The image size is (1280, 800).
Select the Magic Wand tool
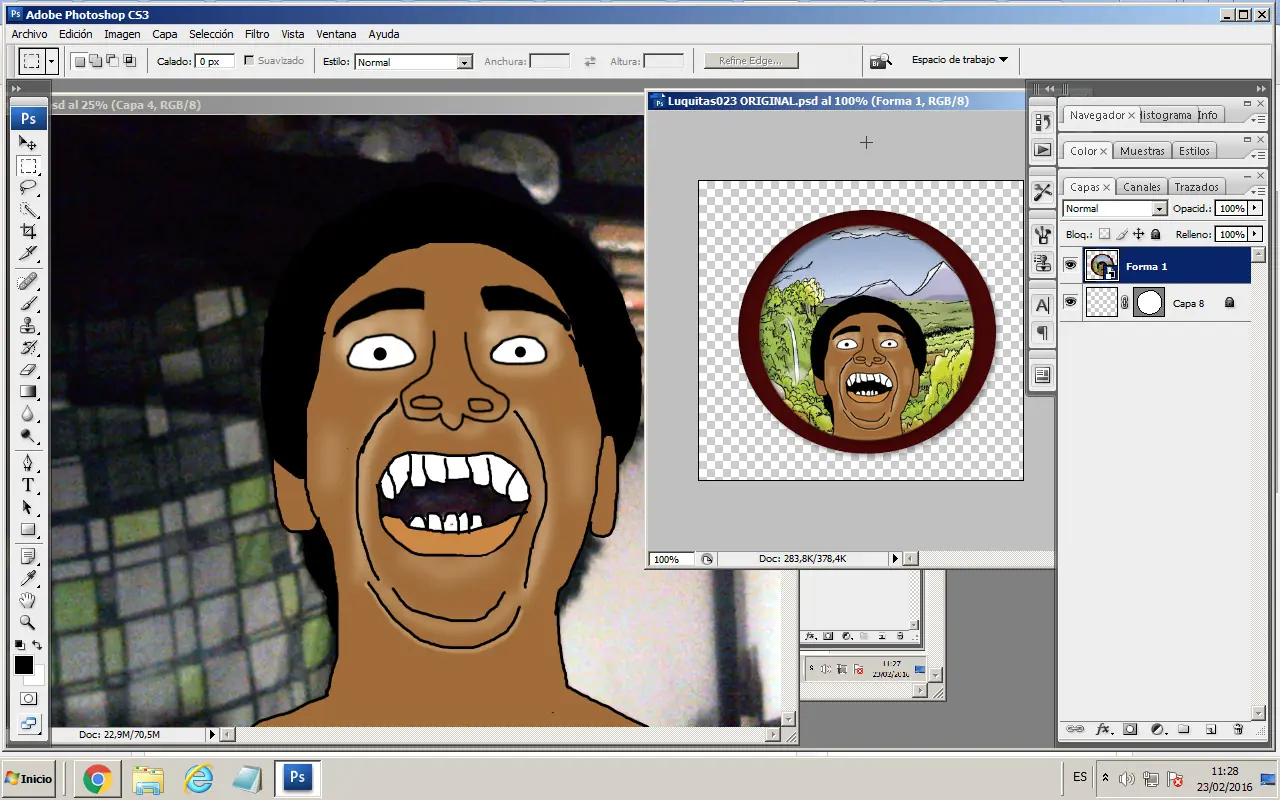[28, 210]
